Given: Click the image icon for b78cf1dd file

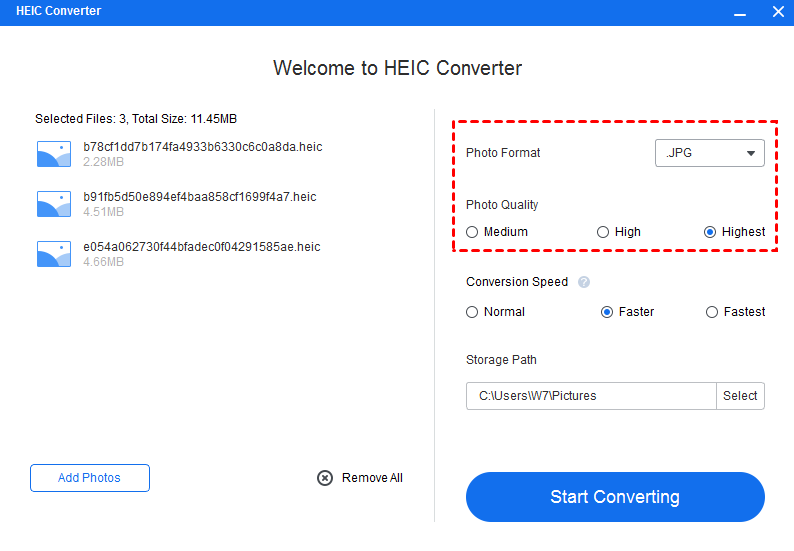Looking at the screenshot, I should click(x=54, y=154).
